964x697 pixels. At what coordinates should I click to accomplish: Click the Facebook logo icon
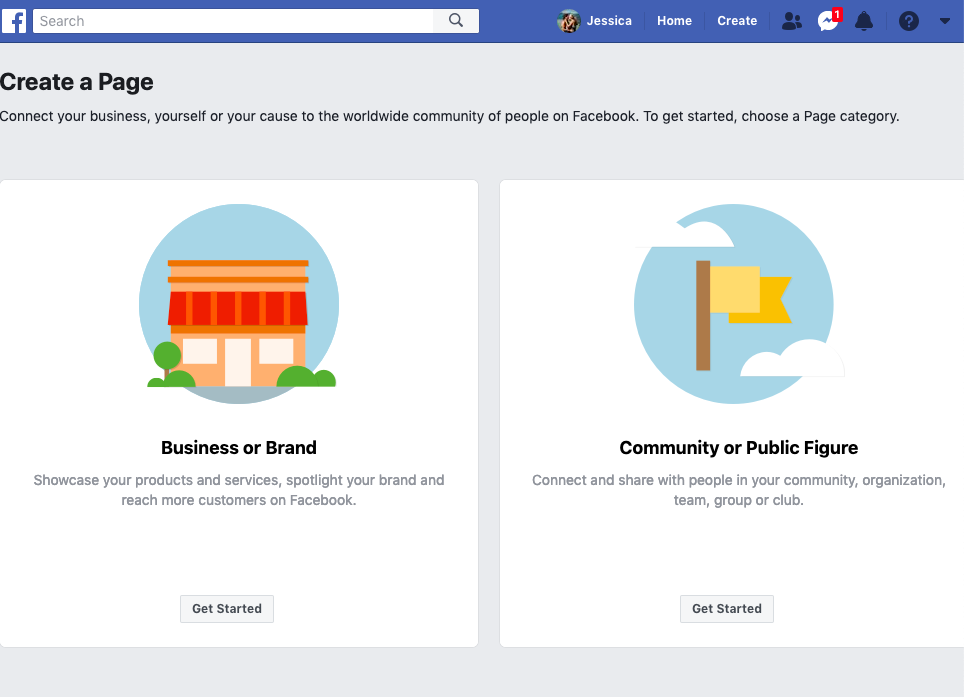[14, 21]
